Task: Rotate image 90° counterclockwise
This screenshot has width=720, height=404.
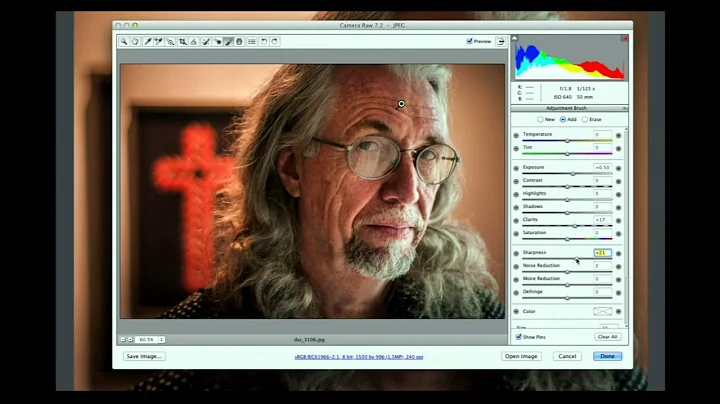Action: [264, 42]
